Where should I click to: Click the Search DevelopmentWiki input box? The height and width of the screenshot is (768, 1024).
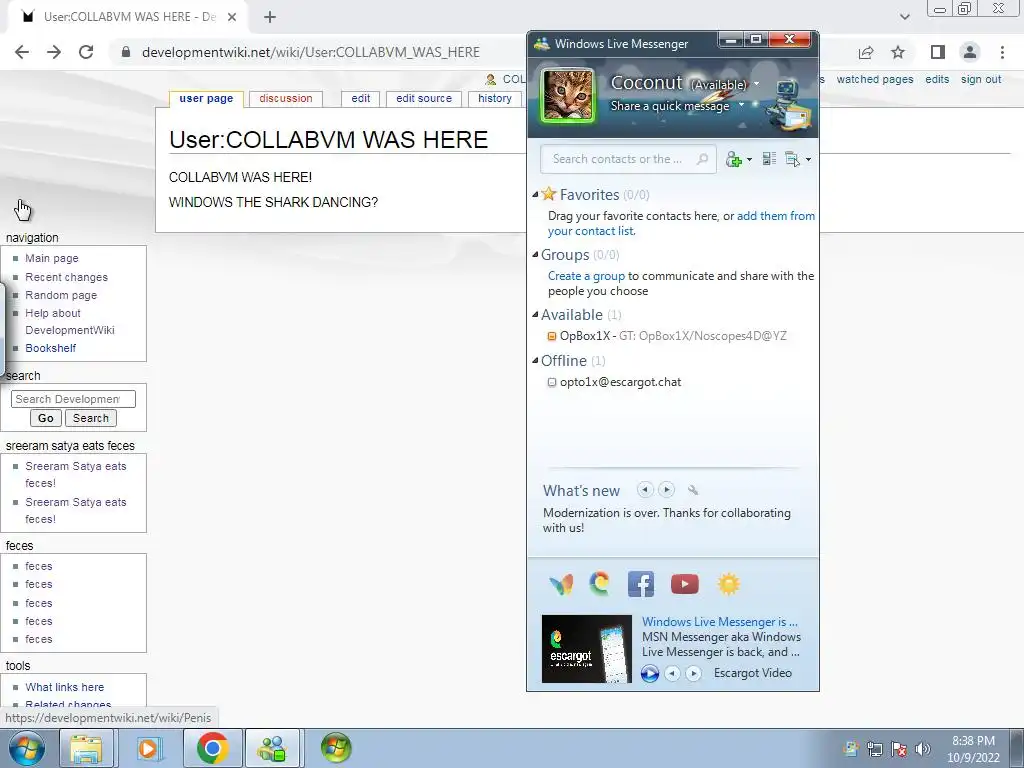(73, 399)
